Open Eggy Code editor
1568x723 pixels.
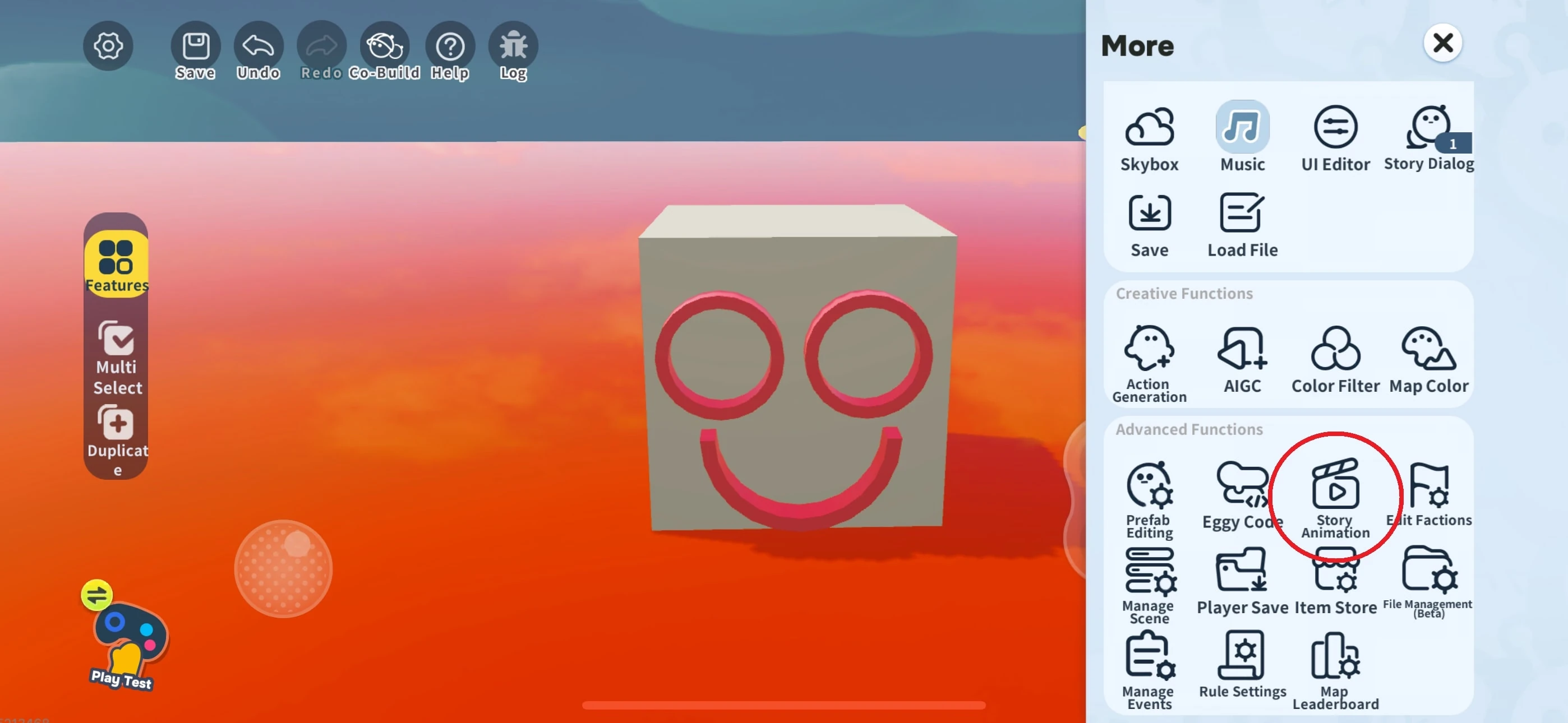point(1242,496)
